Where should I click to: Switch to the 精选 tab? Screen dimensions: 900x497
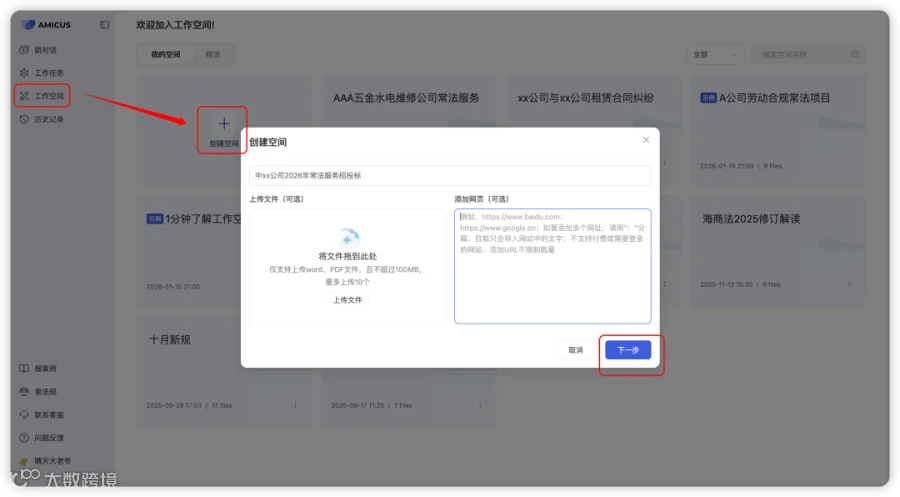point(213,55)
